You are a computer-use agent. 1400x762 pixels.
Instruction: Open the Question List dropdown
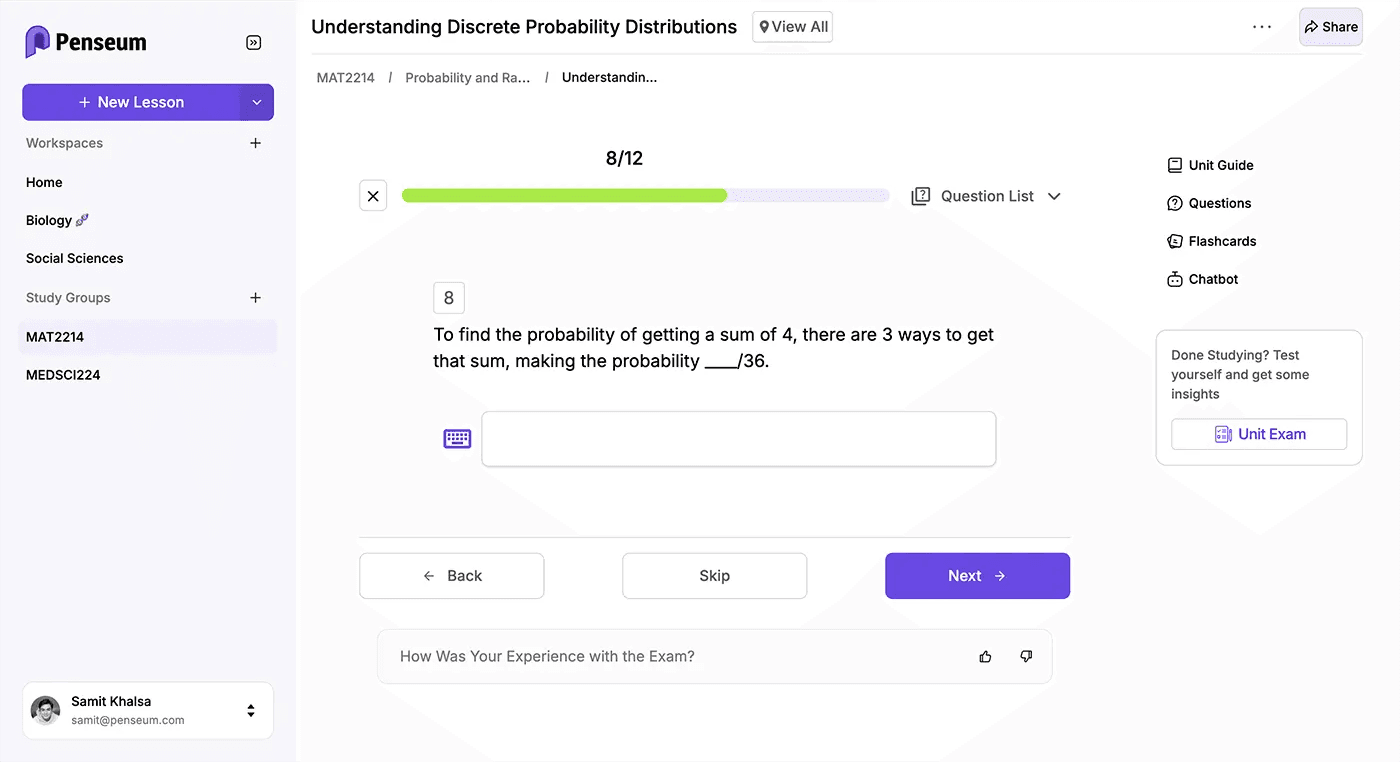[1054, 196]
